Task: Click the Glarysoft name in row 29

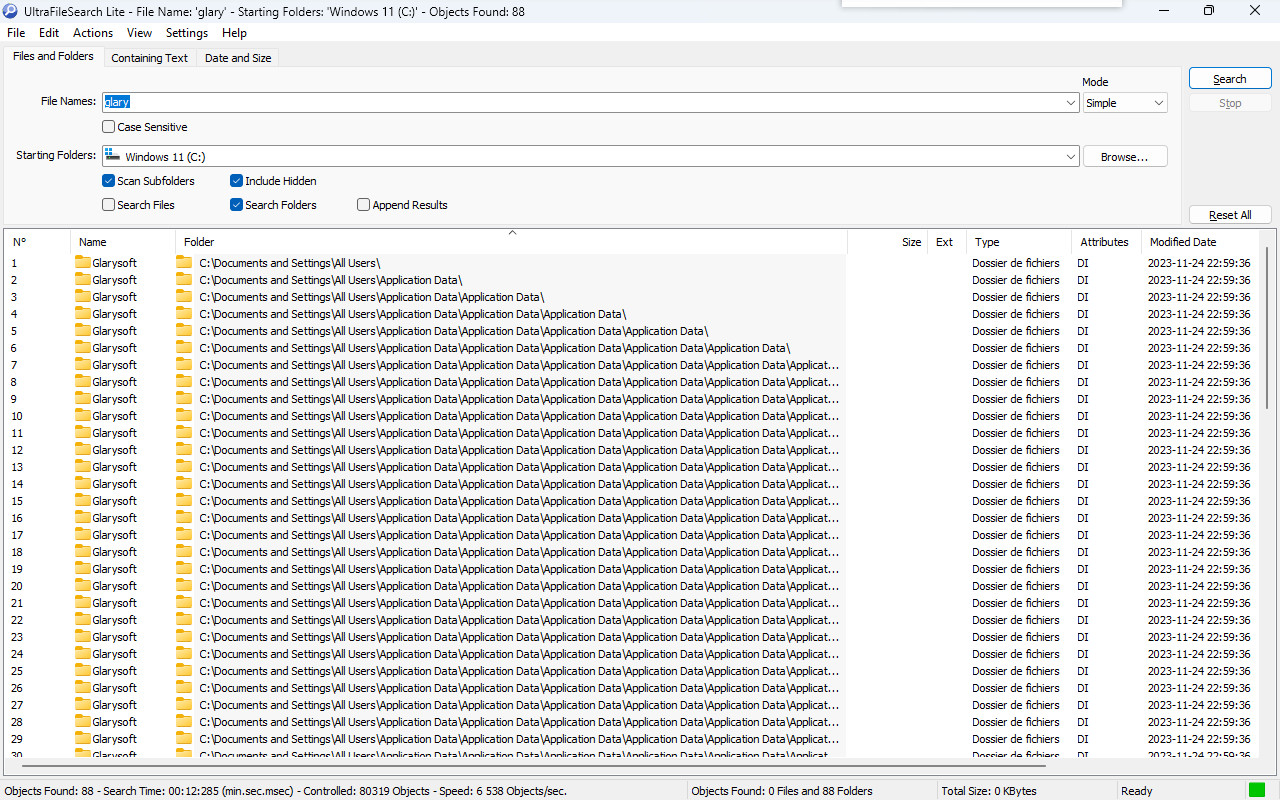Action: [x=114, y=739]
